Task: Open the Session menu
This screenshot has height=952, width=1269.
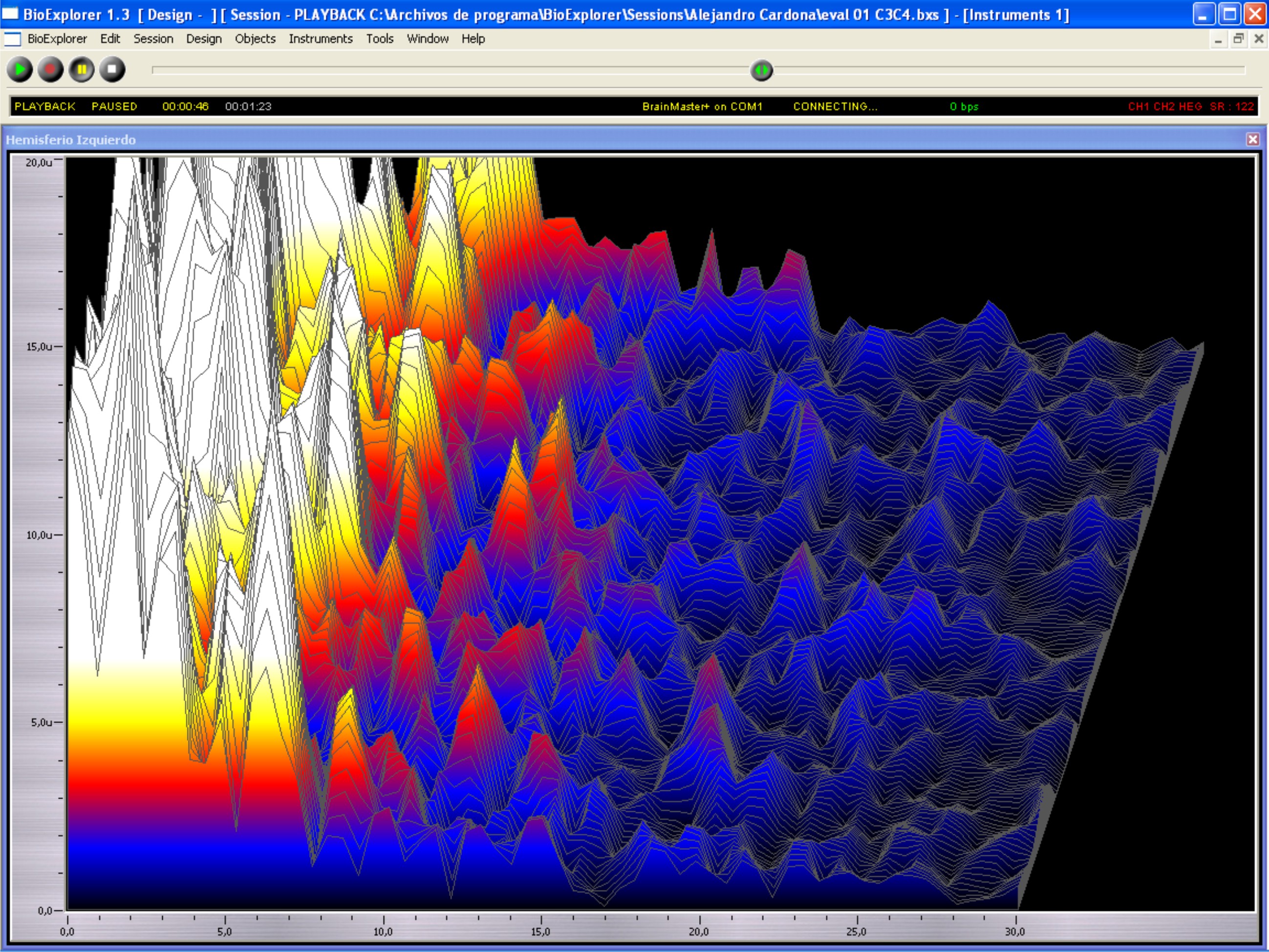Action: (x=153, y=39)
